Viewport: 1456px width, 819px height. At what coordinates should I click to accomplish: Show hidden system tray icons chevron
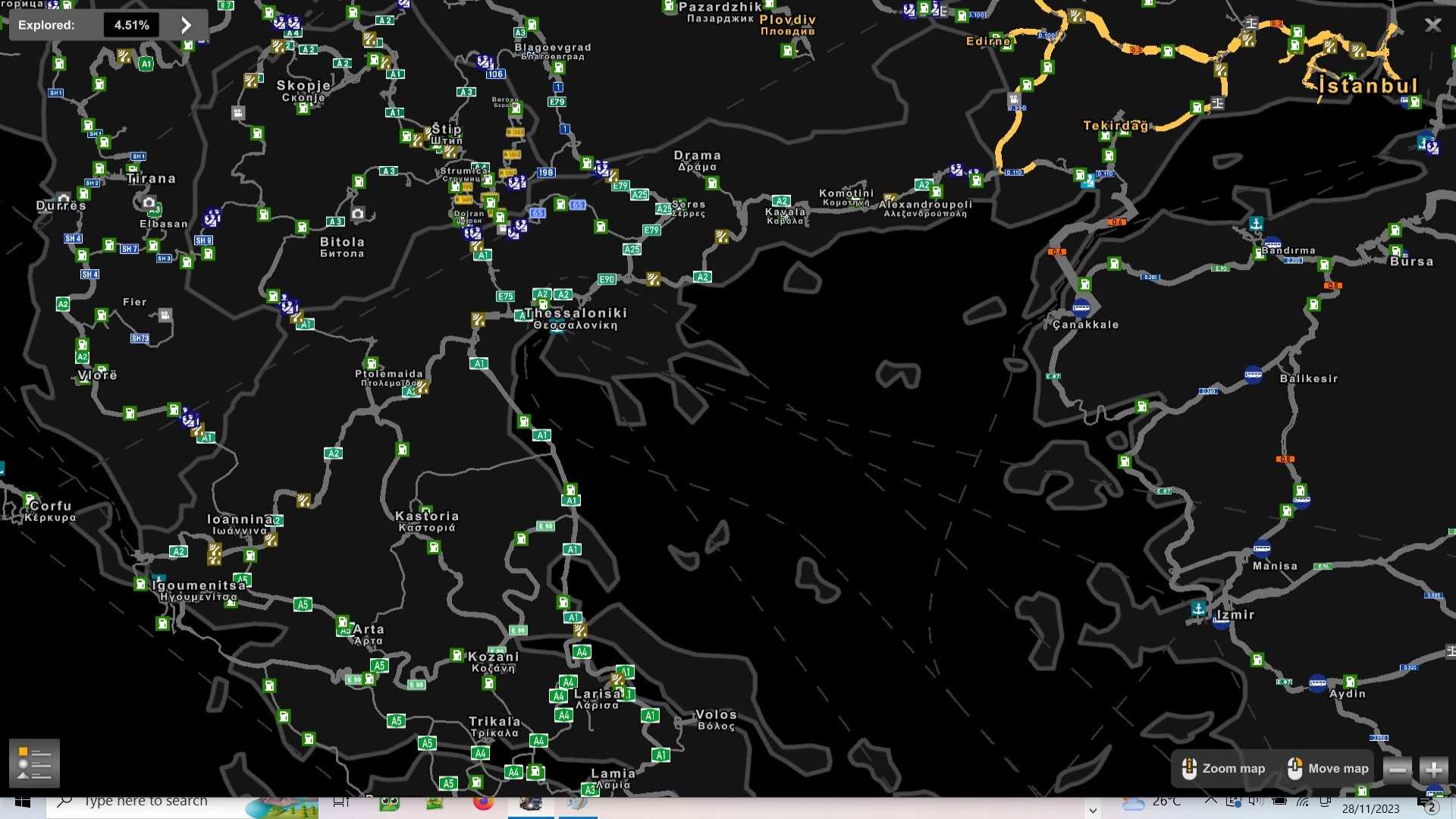coord(1210,802)
